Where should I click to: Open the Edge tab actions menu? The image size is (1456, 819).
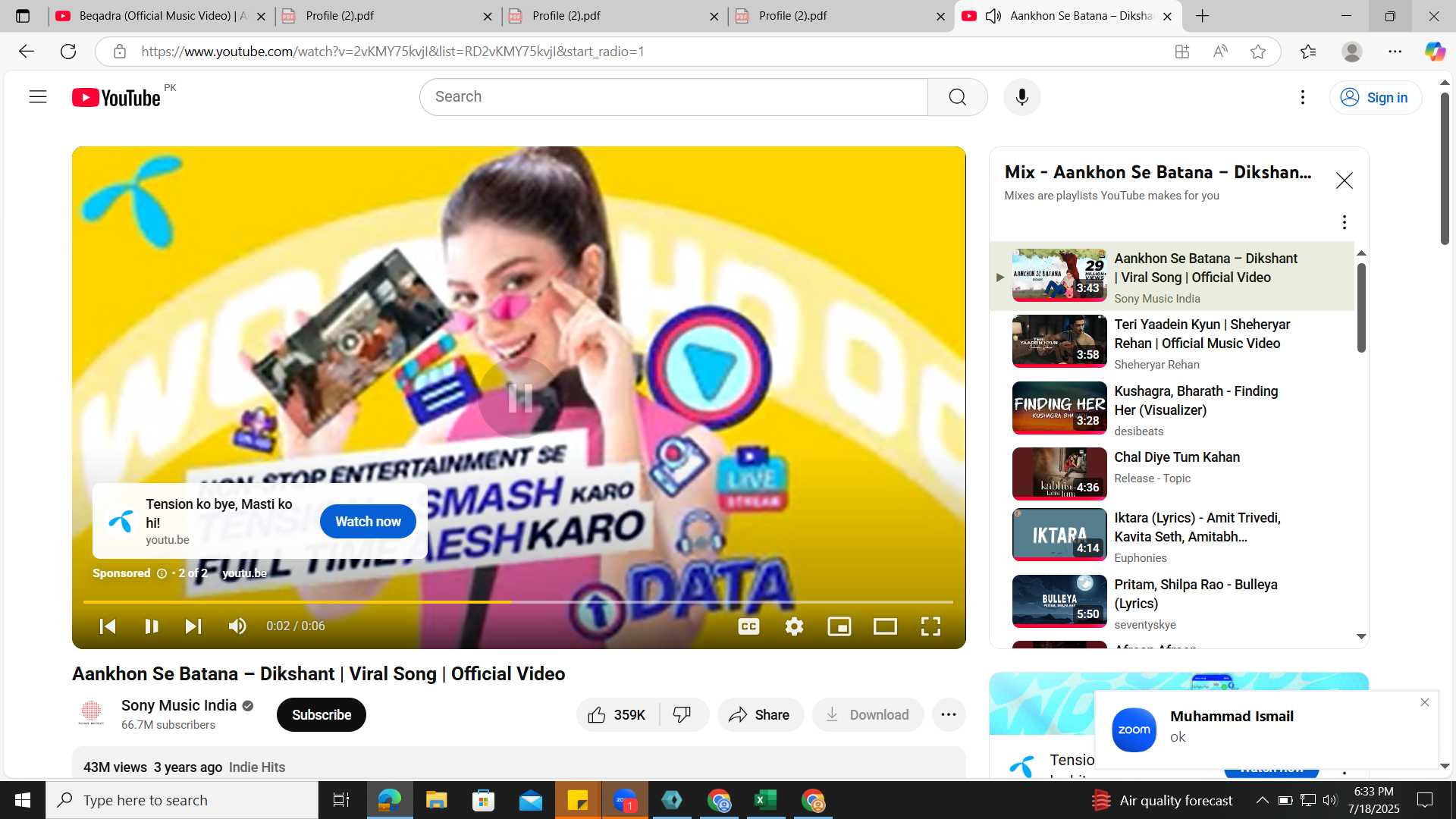(x=23, y=16)
